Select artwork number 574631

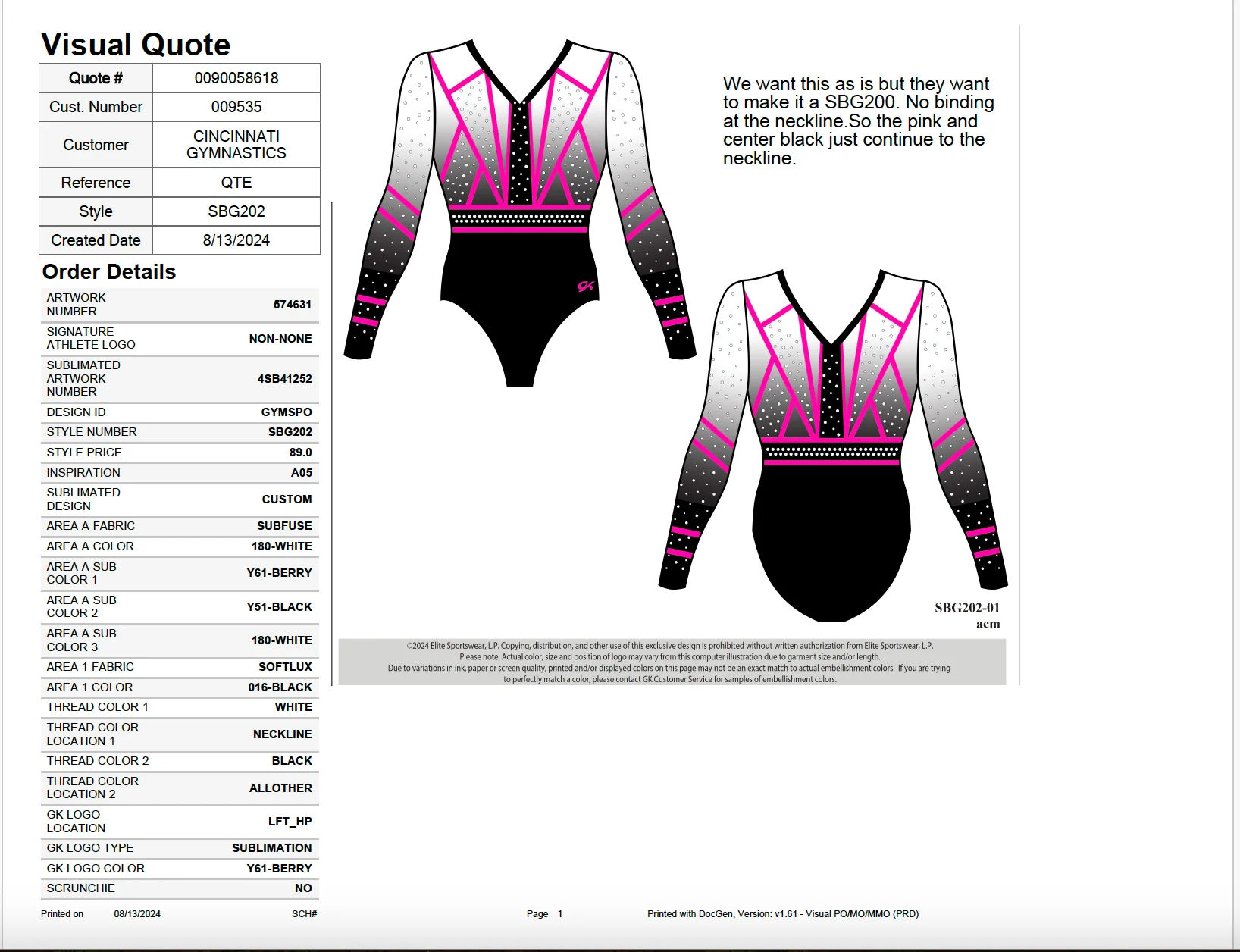point(293,304)
